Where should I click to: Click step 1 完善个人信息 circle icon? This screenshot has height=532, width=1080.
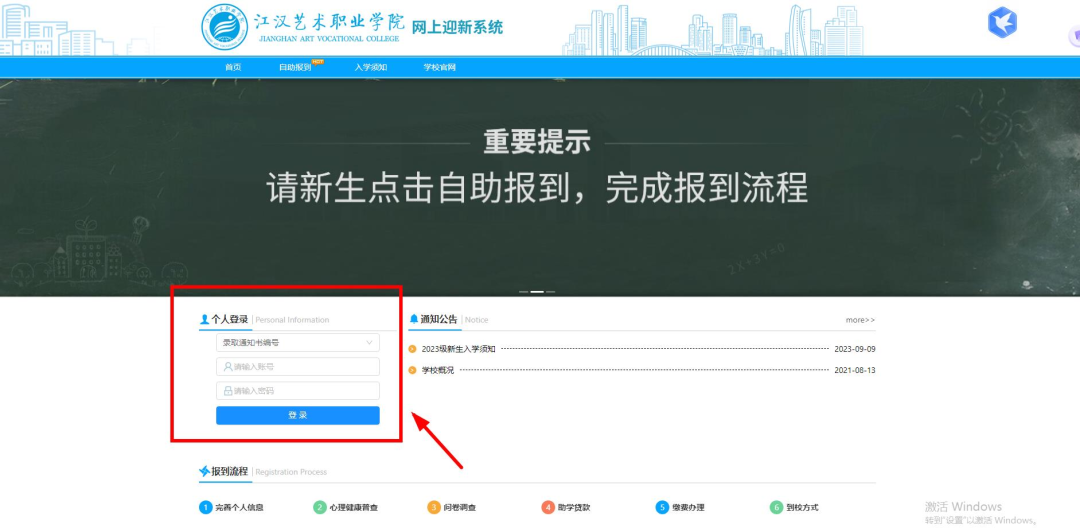point(206,507)
